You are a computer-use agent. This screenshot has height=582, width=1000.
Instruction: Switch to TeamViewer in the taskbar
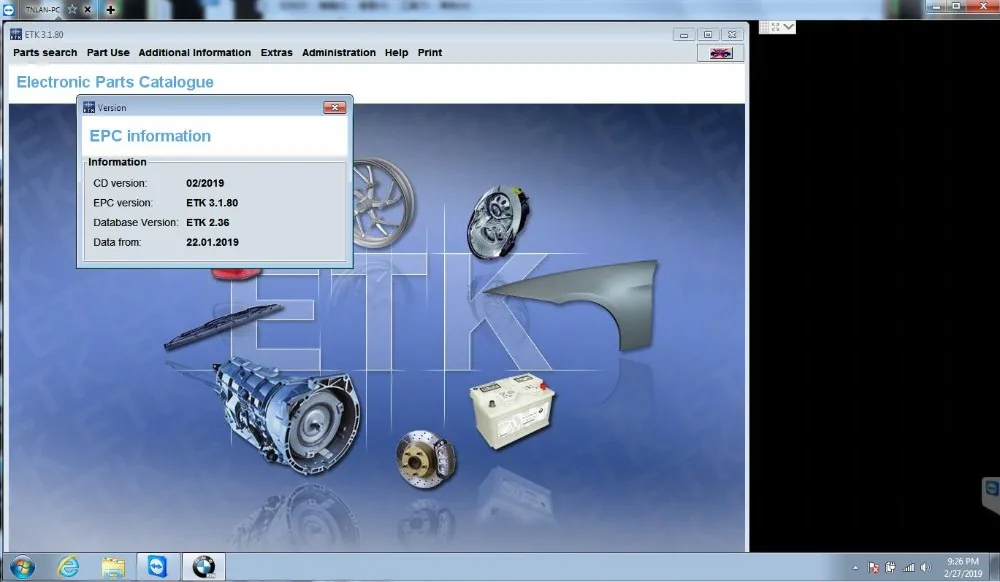point(158,567)
